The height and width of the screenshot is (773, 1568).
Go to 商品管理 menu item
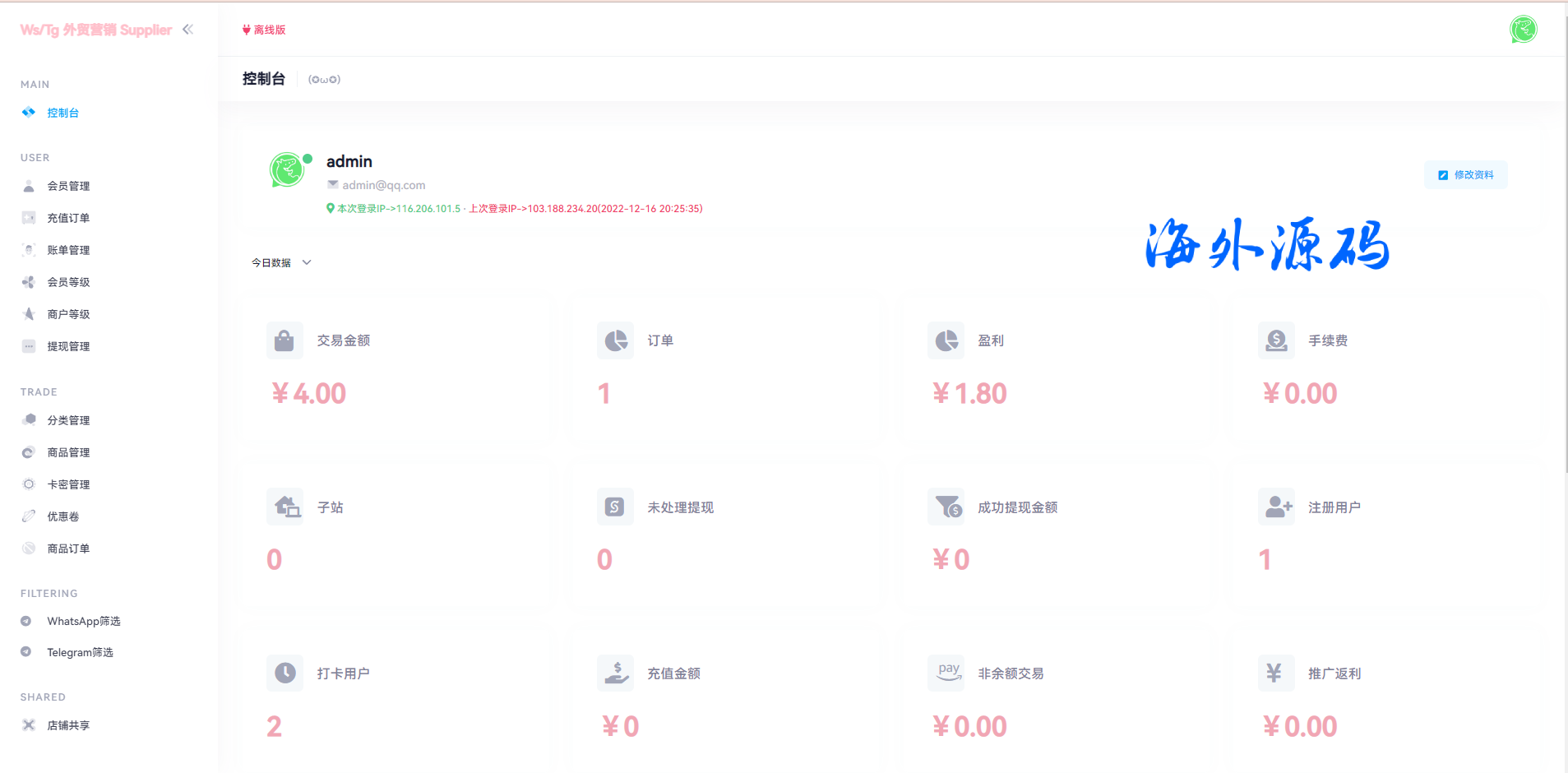(68, 452)
